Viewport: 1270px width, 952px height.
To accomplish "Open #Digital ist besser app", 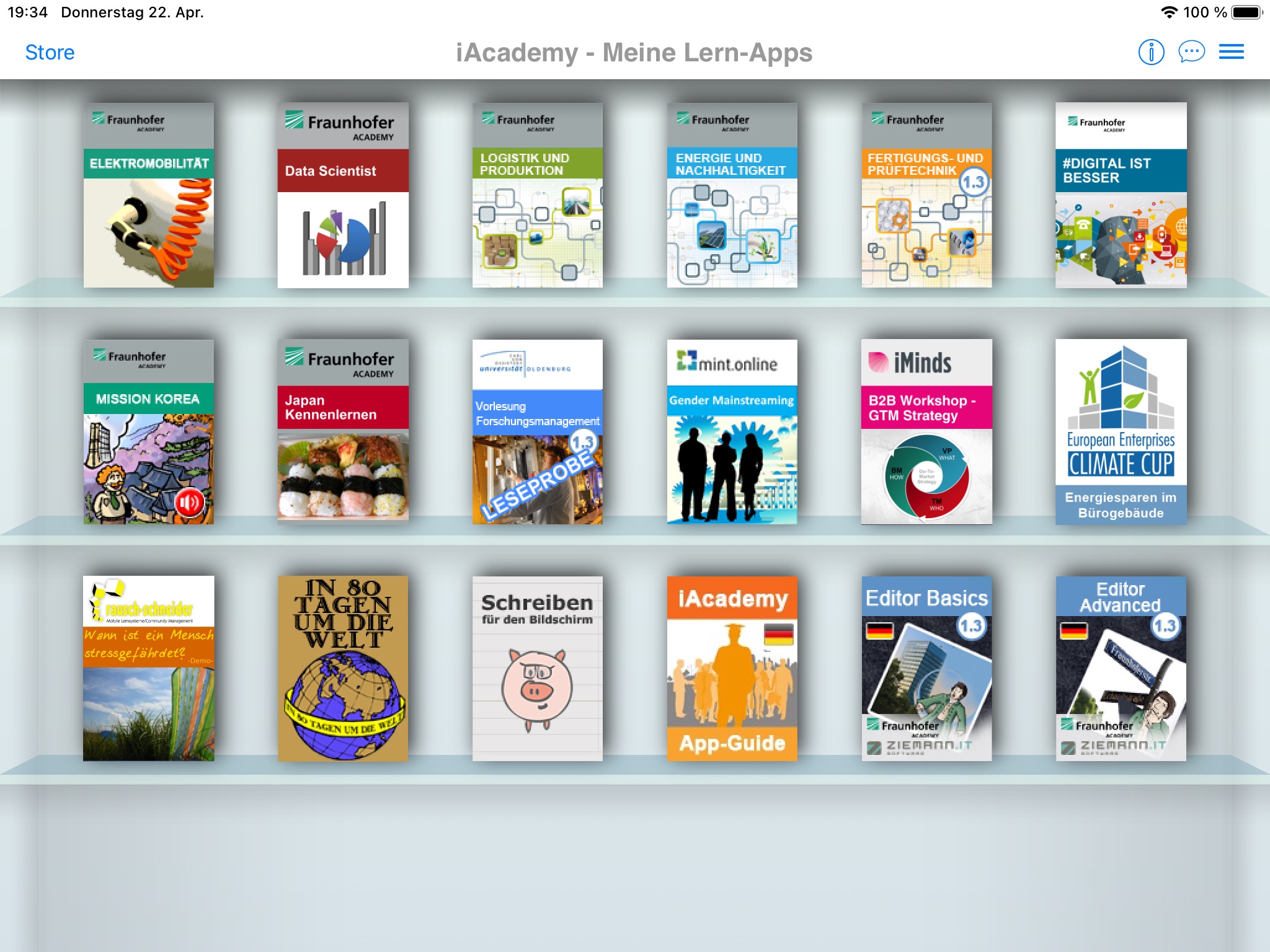I will click(x=1121, y=195).
